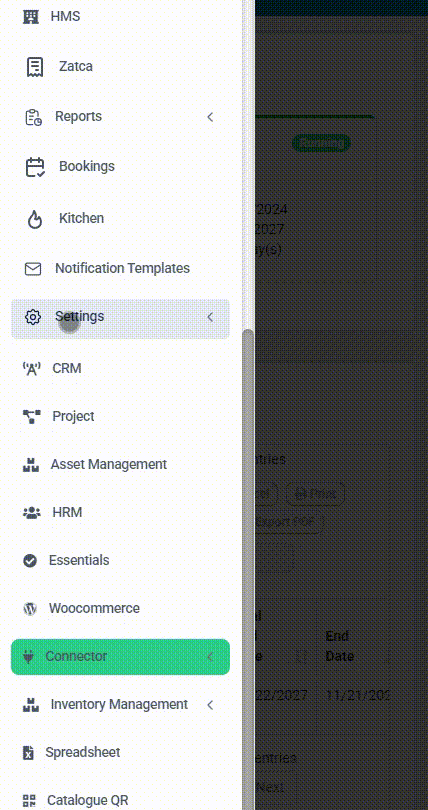
Task: Select the highlighted Connector entry
Action: [120, 657]
